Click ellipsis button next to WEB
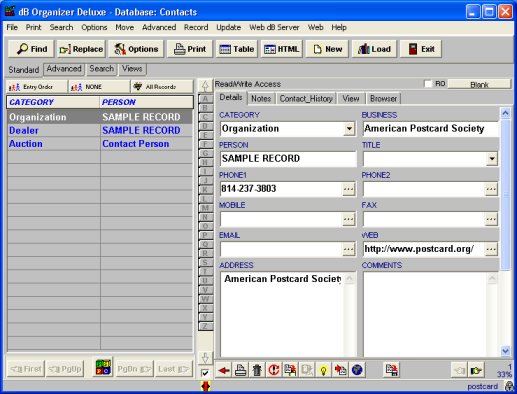This screenshot has height=394, width=517. tap(491, 249)
